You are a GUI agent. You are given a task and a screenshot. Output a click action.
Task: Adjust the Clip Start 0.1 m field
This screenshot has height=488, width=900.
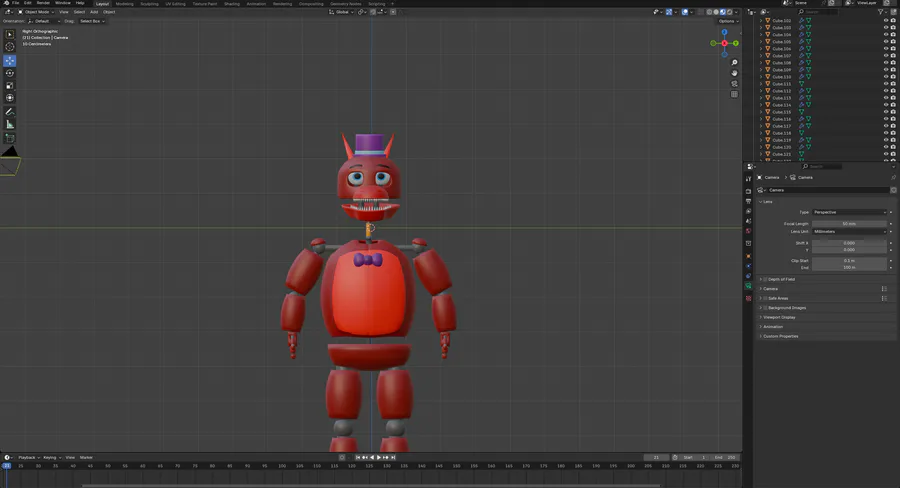(849, 261)
